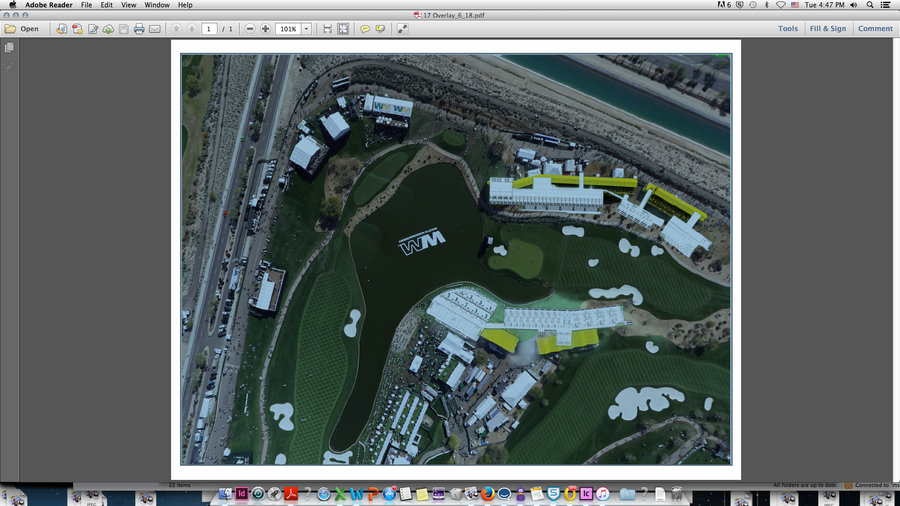
Task: Zoom out with the minus icon
Action: 250,29
